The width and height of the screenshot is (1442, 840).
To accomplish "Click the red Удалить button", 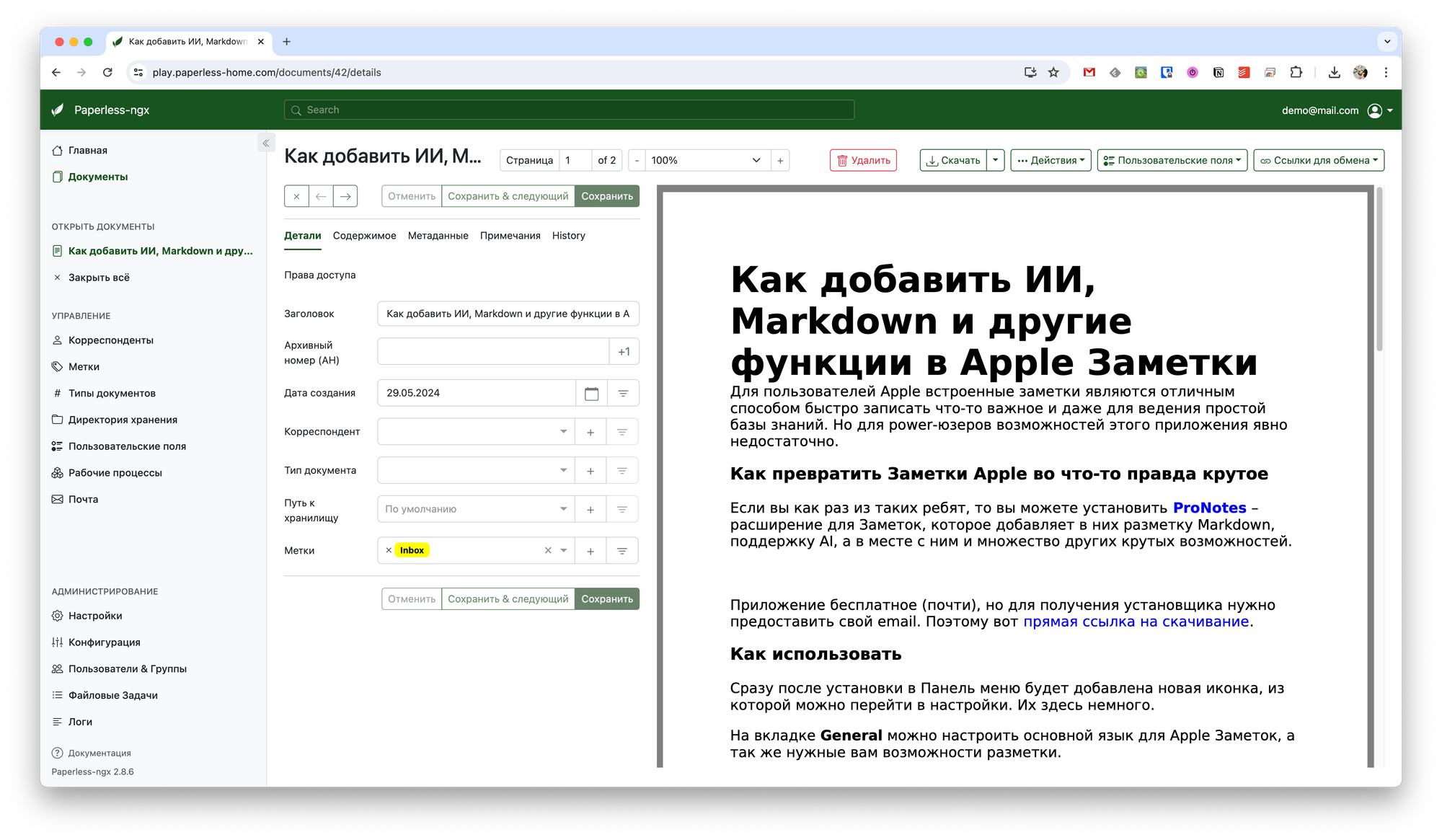I will (x=863, y=160).
